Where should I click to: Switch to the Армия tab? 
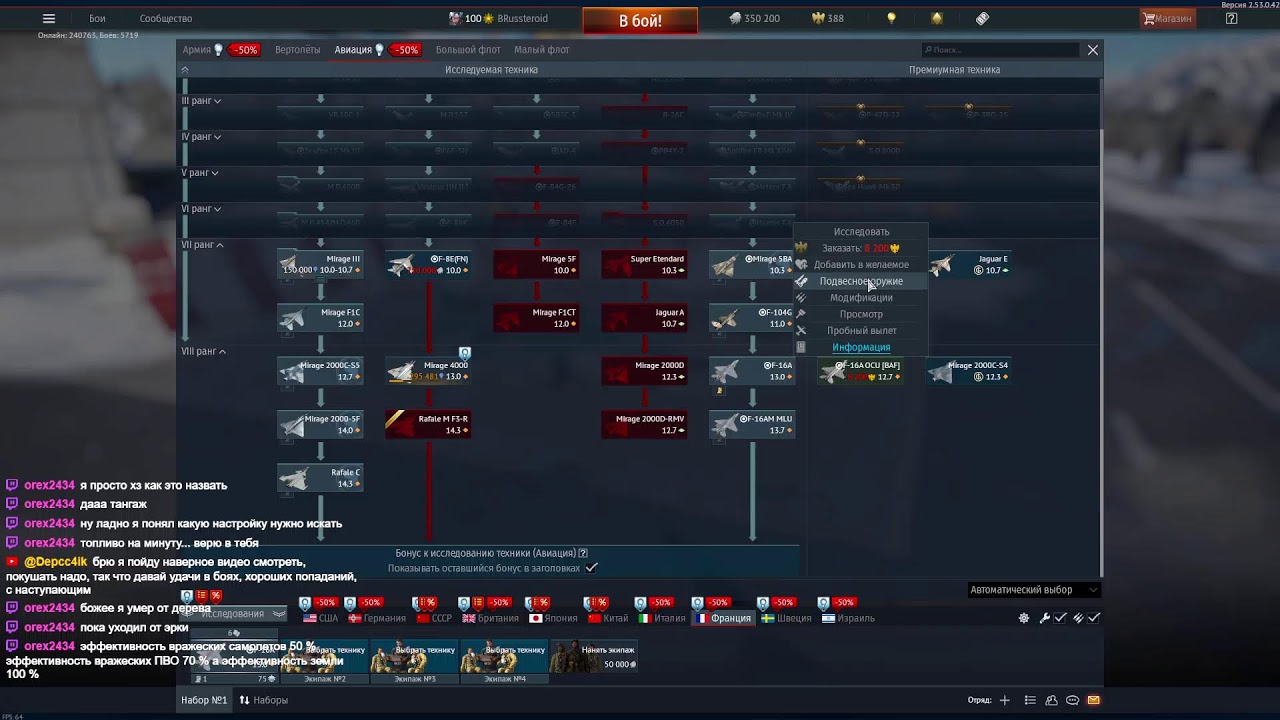click(x=197, y=49)
